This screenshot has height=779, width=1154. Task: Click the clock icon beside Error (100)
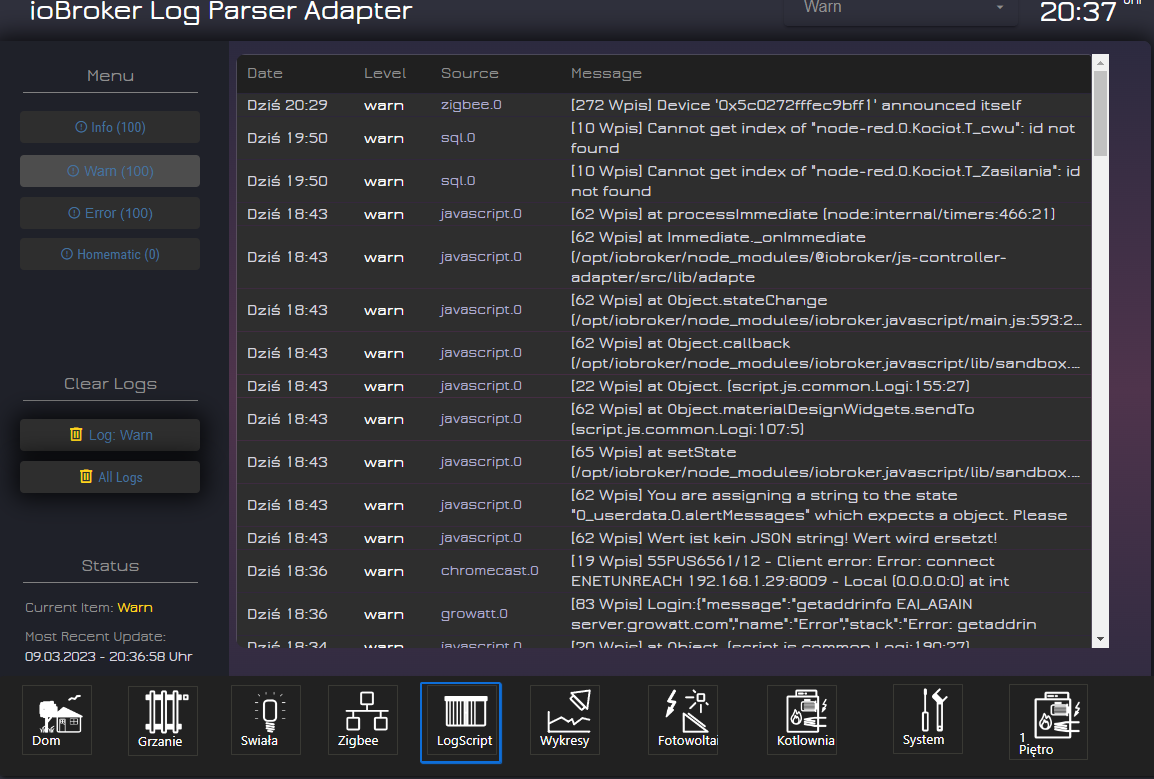click(x=74, y=213)
